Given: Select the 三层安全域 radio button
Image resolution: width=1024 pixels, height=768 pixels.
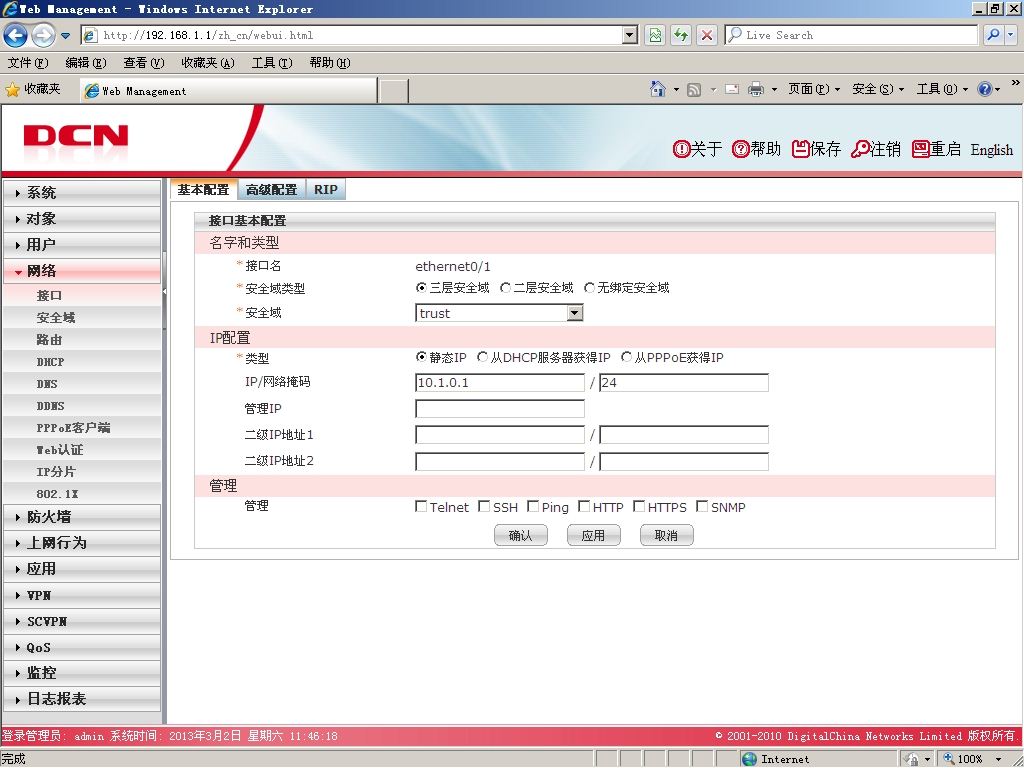Looking at the screenshot, I should click(421, 288).
